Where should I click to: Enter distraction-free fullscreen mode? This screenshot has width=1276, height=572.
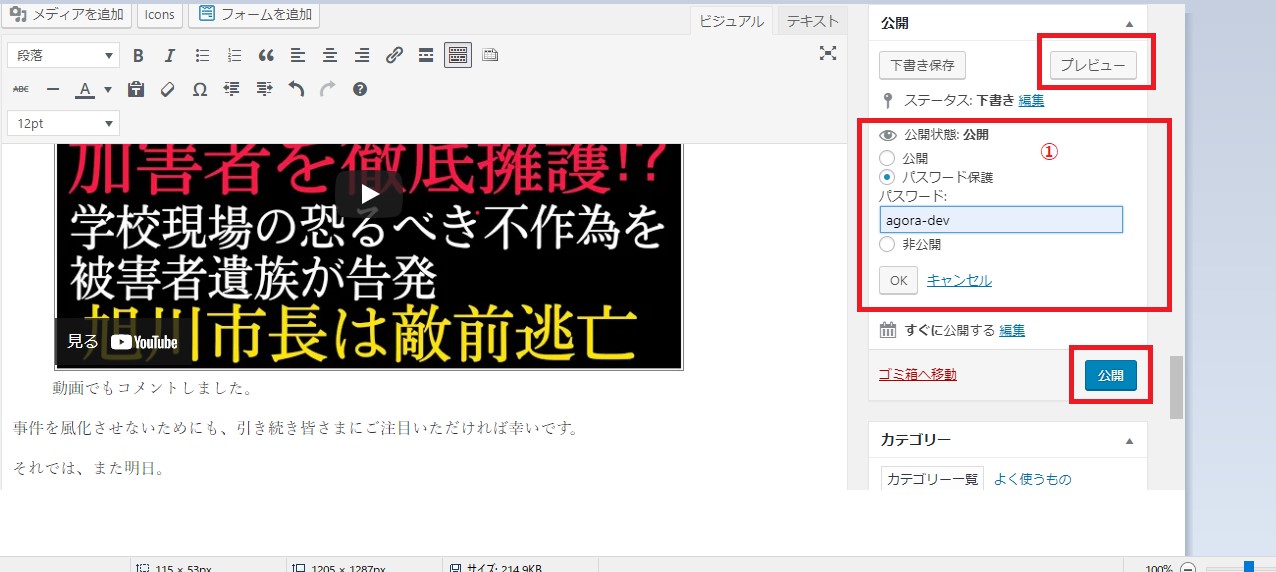(828, 54)
